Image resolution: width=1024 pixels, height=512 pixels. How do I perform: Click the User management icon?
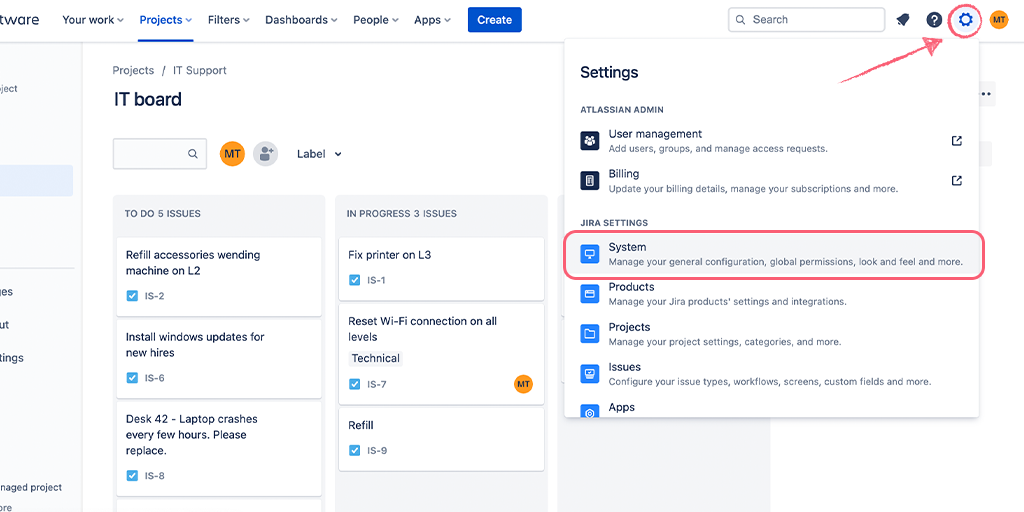[x=590, y=140]
